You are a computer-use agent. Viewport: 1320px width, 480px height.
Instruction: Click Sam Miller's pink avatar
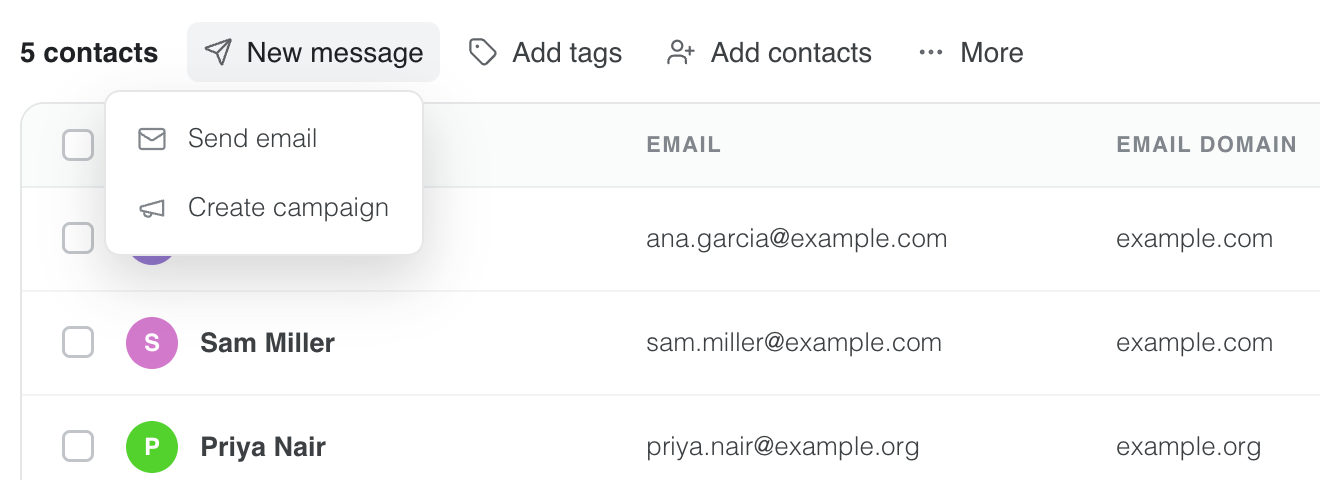152,343
